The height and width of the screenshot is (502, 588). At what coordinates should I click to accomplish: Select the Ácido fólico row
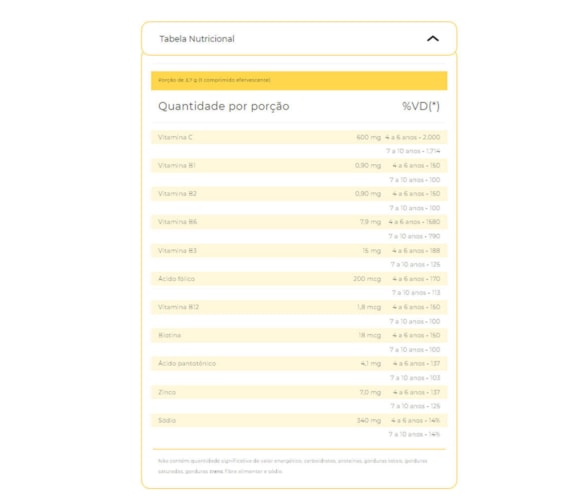coord(299,279)
